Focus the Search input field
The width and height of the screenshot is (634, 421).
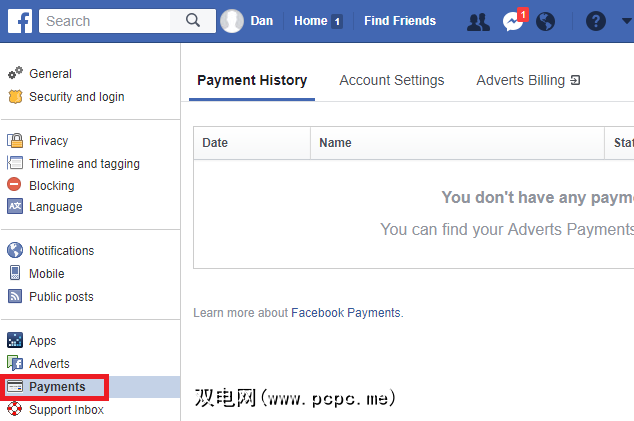(x=104, y=21)
